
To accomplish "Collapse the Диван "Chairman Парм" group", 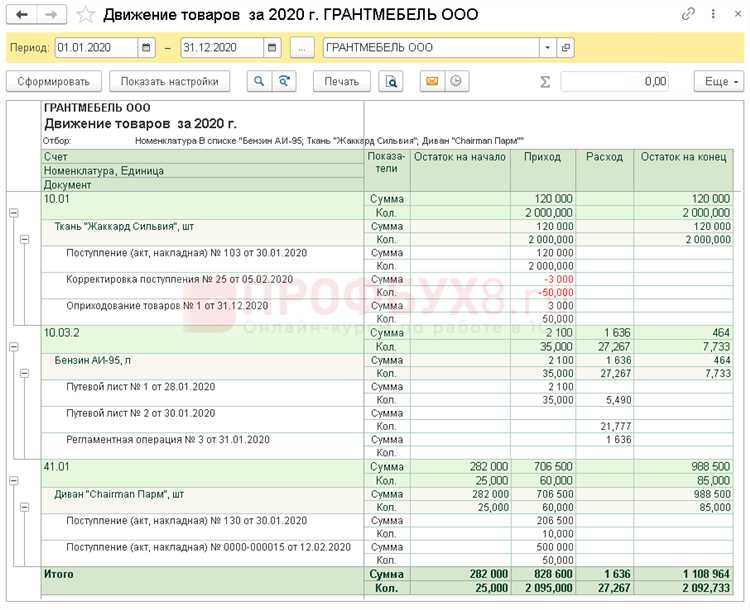I will [x=25, y=507].
